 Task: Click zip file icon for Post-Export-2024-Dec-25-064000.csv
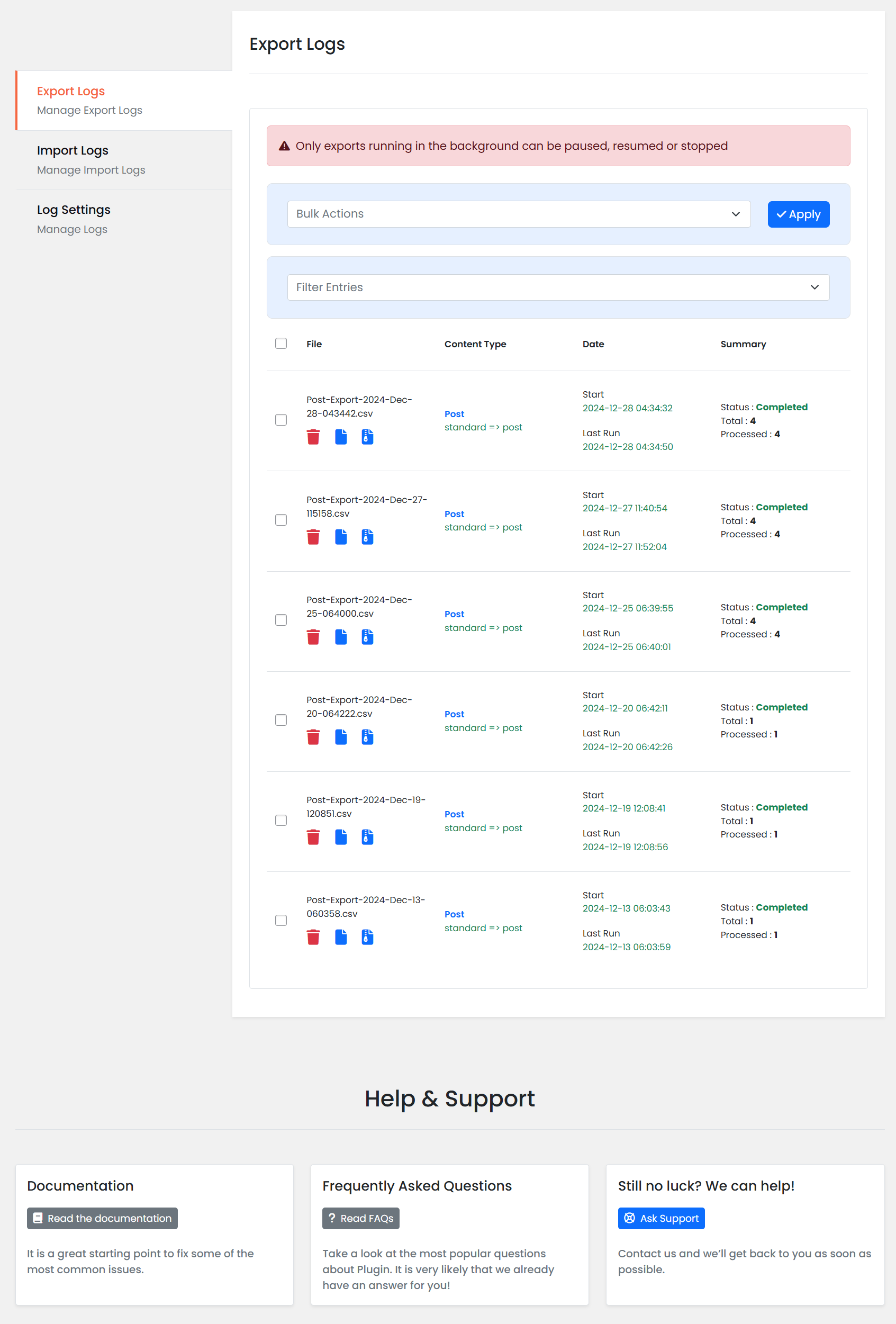click(367, 637)
